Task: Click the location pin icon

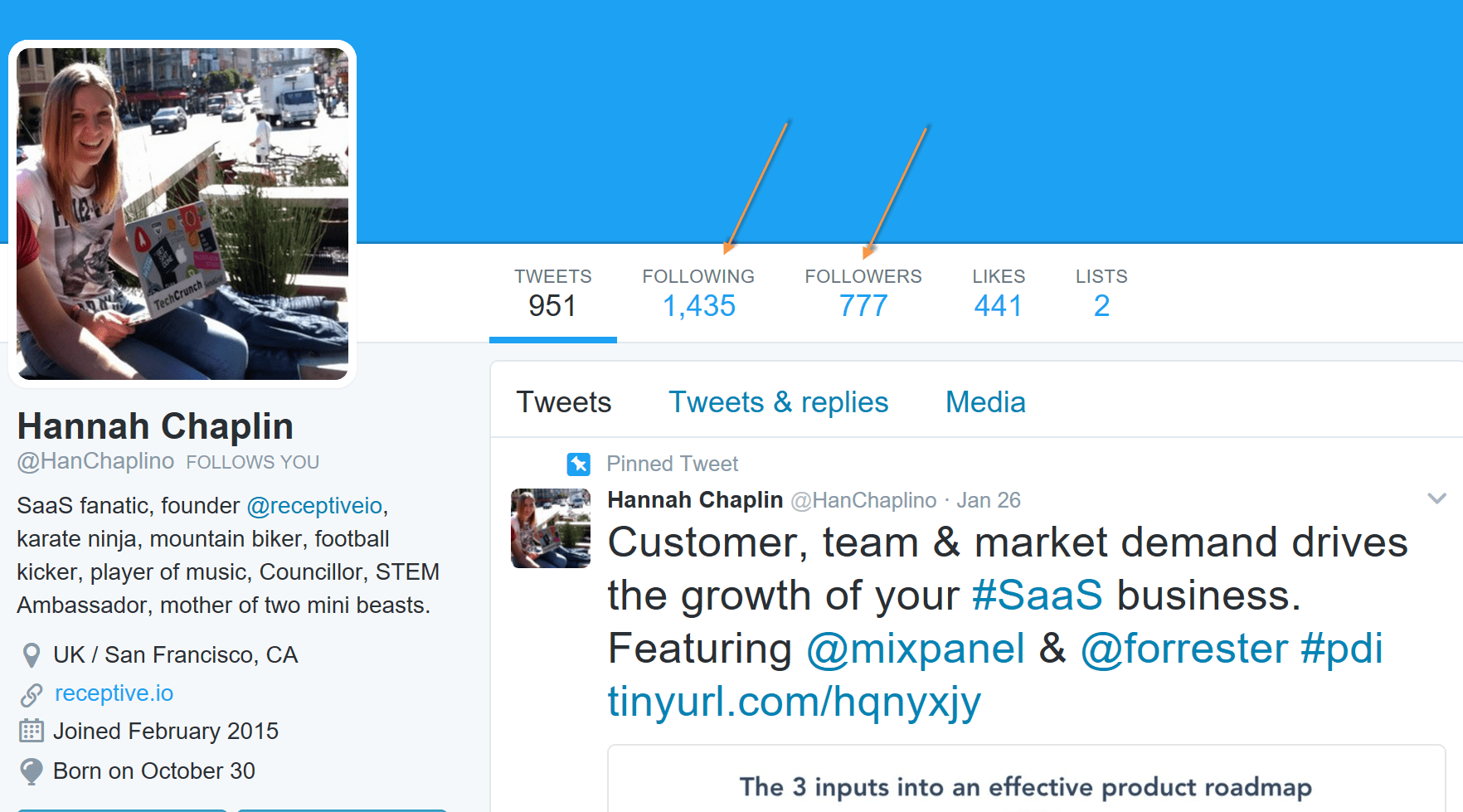Action: coord(32,655)
